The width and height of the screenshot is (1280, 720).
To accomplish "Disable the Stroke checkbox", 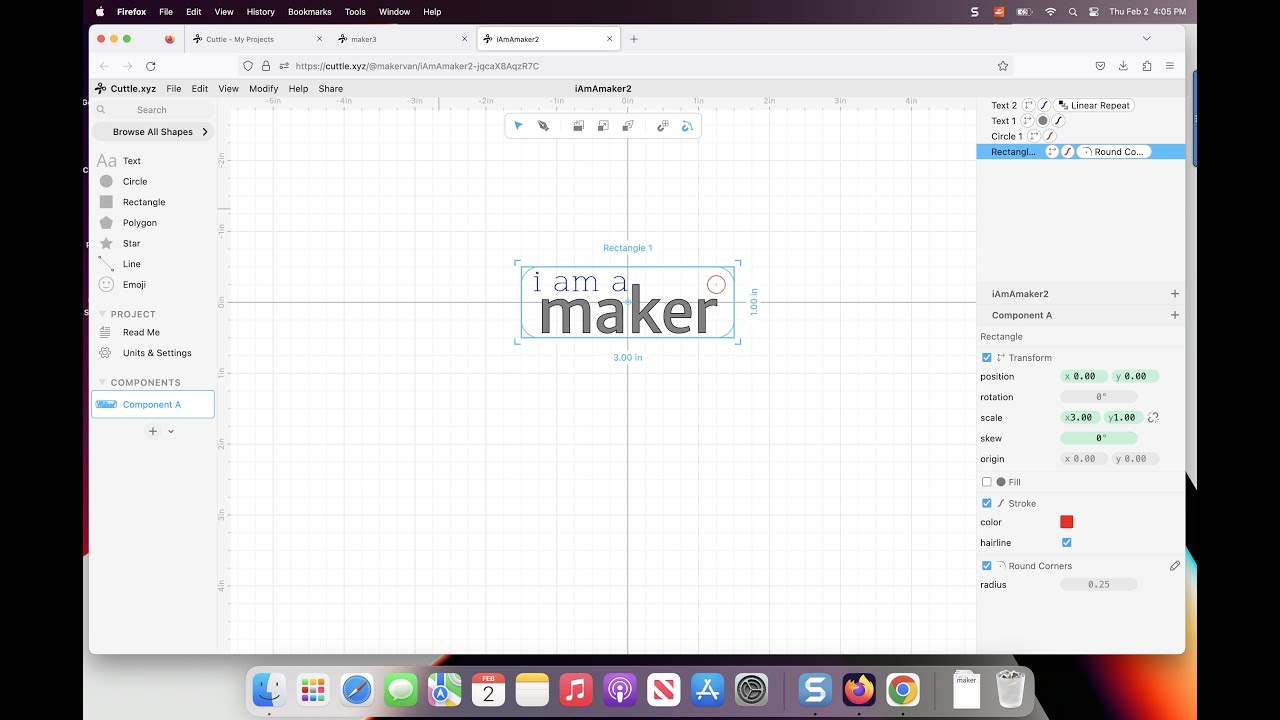I will coord(987,504).
